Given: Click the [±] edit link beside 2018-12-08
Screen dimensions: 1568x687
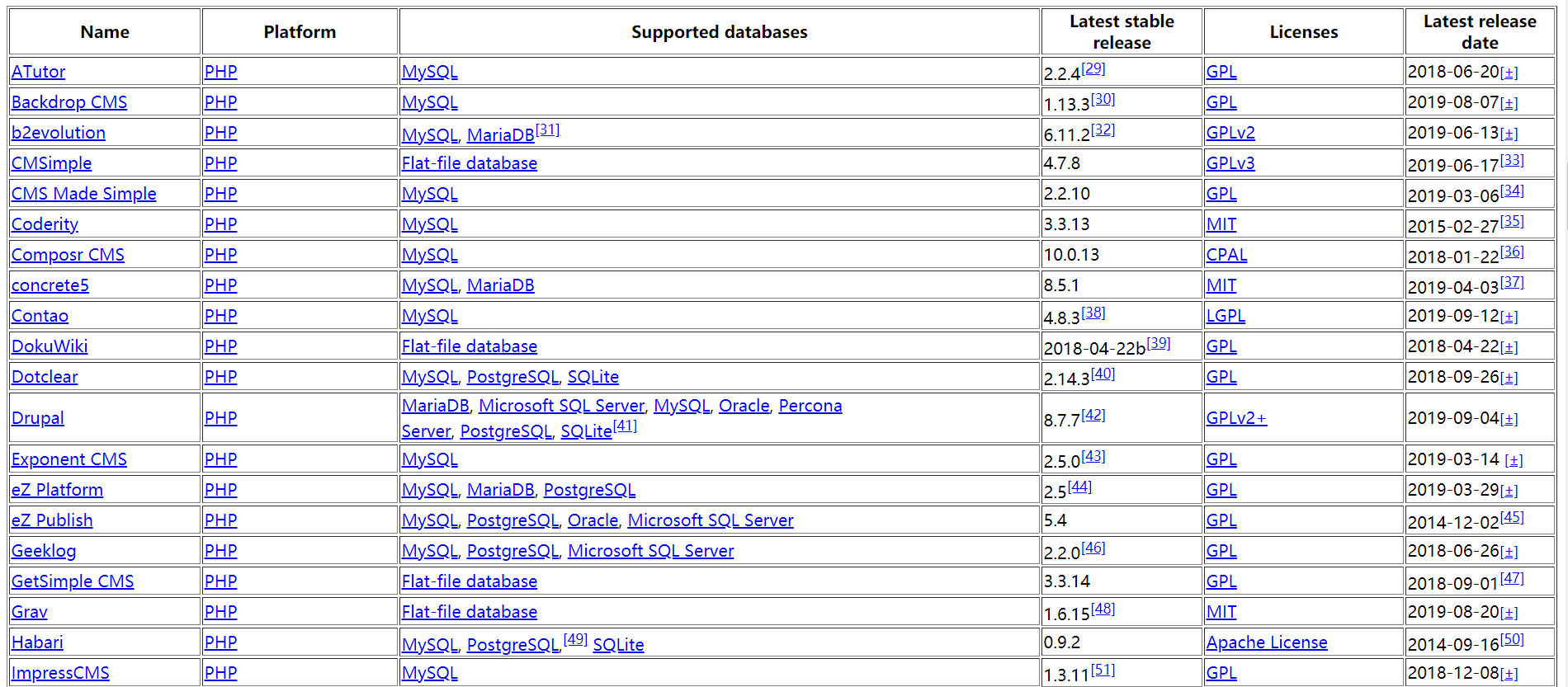Looking at the screenshot, I should click(x=1509, y=675).
